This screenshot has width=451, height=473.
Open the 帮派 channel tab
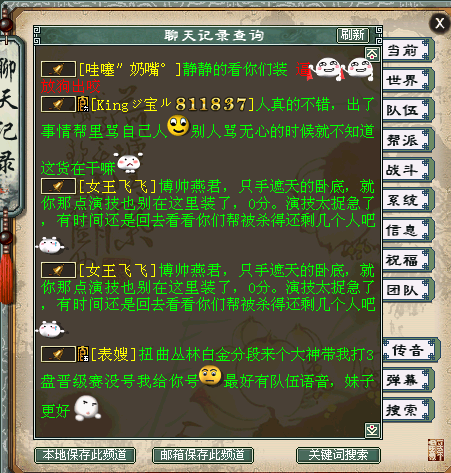408,140
